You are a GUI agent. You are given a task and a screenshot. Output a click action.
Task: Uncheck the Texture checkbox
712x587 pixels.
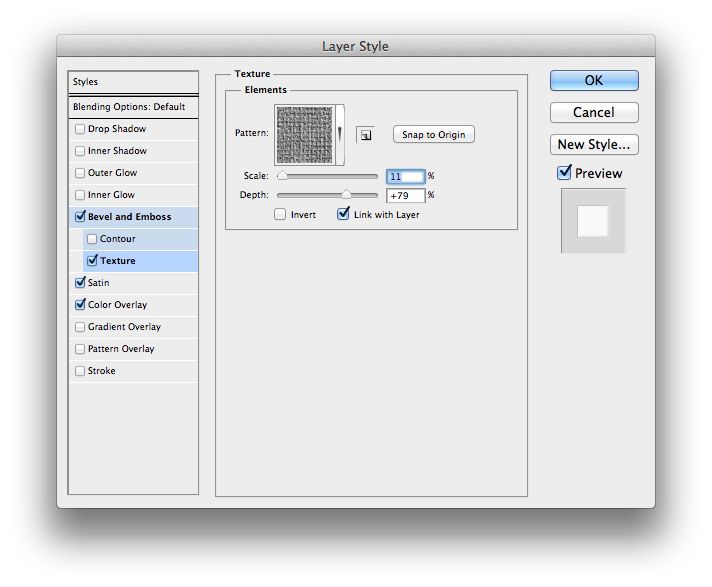tap(92, 261)
